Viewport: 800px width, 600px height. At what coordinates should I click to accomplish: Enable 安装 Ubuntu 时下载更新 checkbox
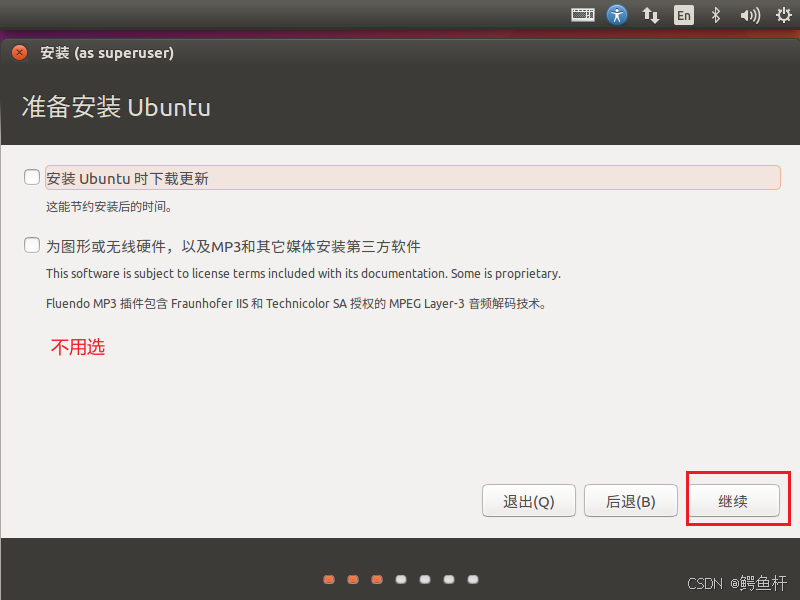(32, 177)
